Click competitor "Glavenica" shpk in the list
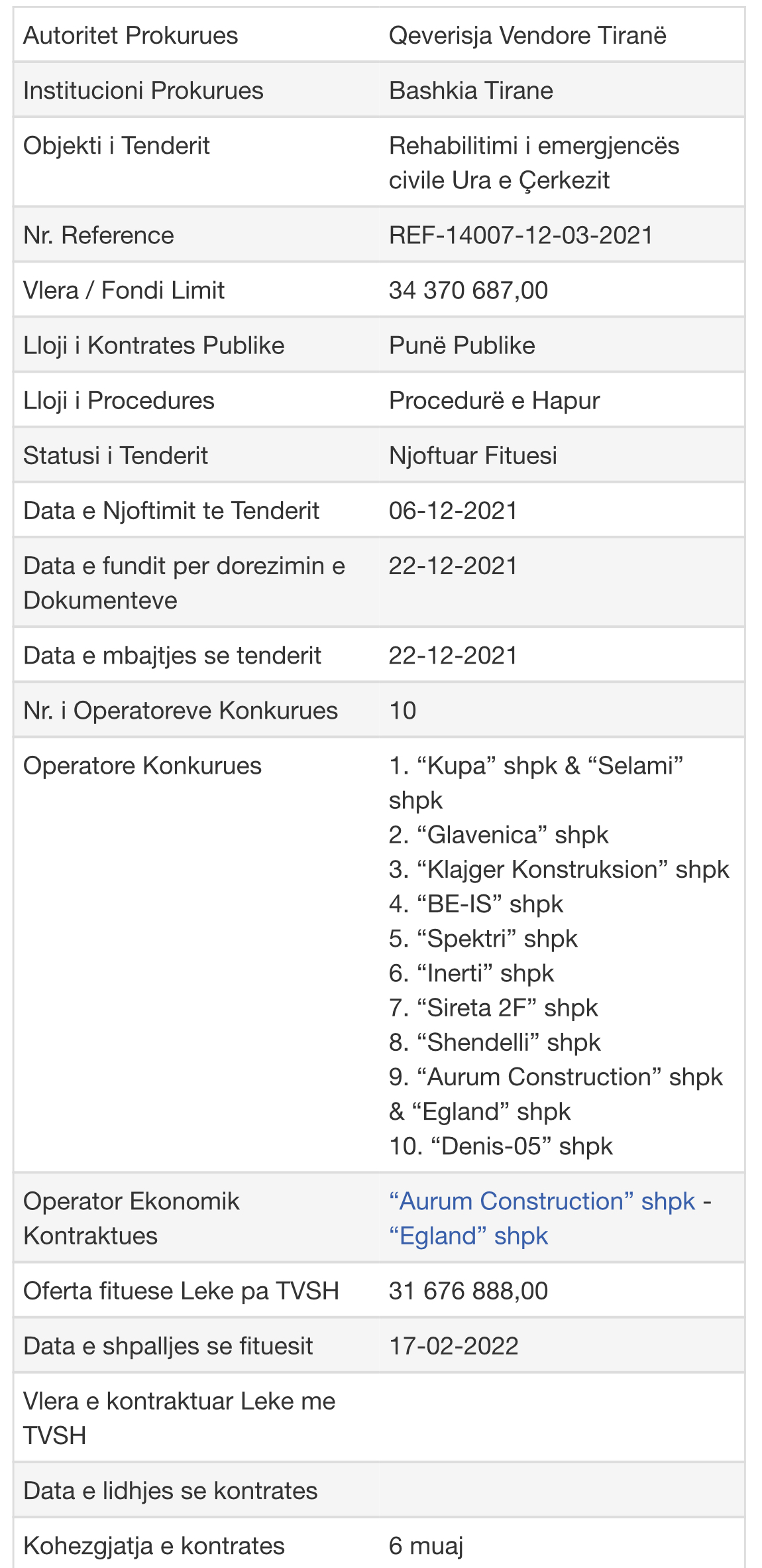 (x=498, y=835)
